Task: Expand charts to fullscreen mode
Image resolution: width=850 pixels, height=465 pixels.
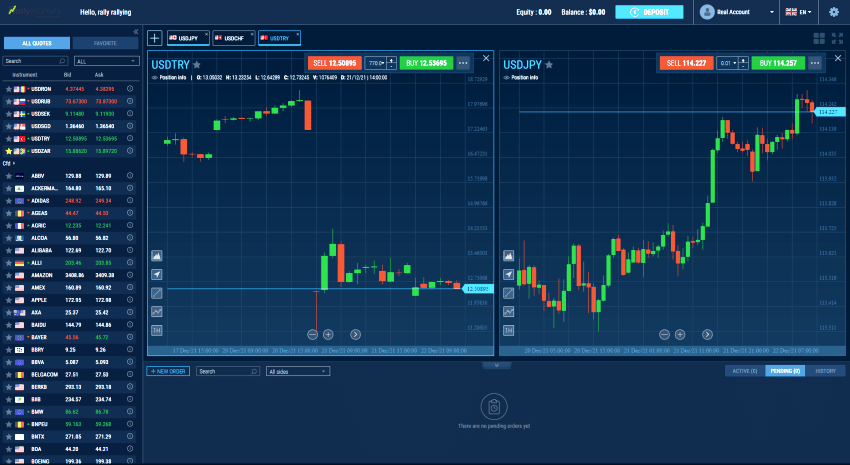Action: (x=838, y=38)
